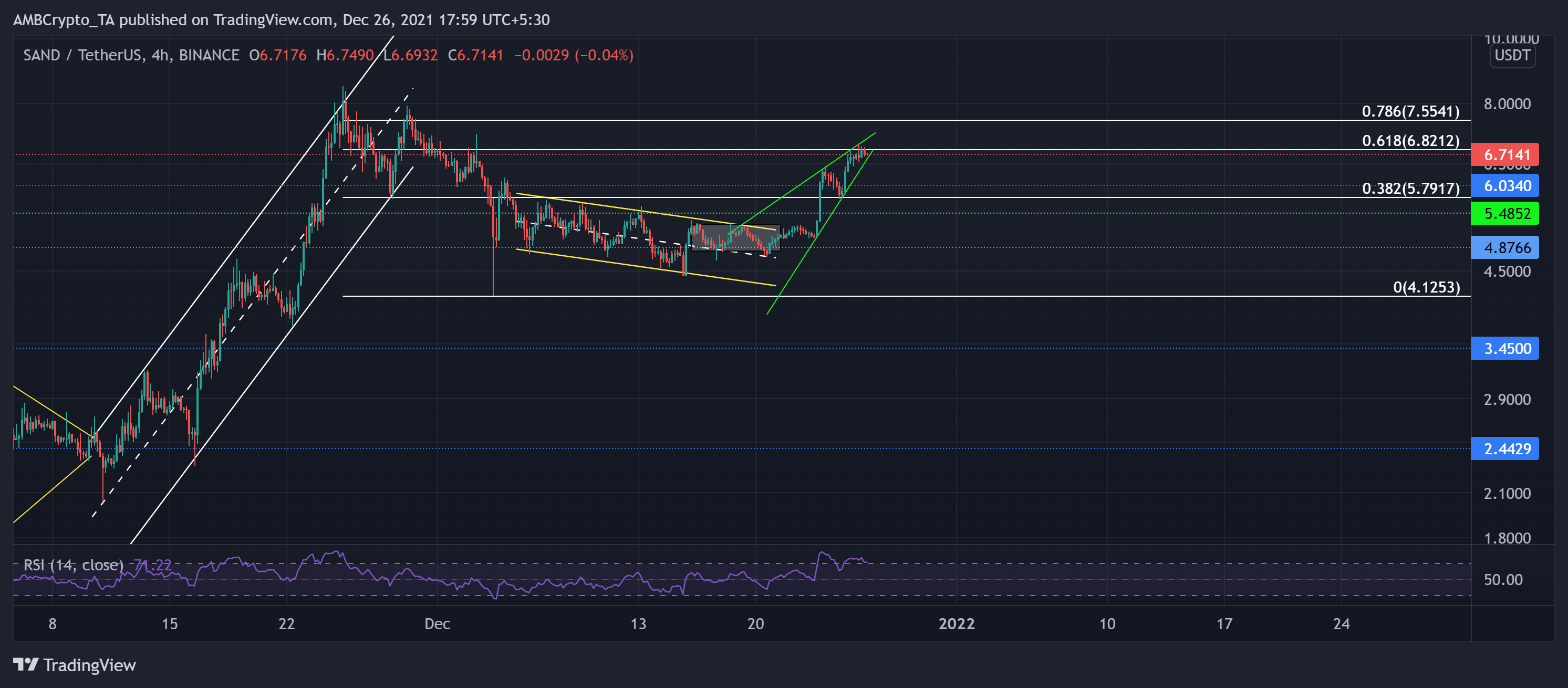Viewport: 1568px width, 688px height.
Task: Click the 1.8000 price axis value
Action: [x=1507, y=538]
